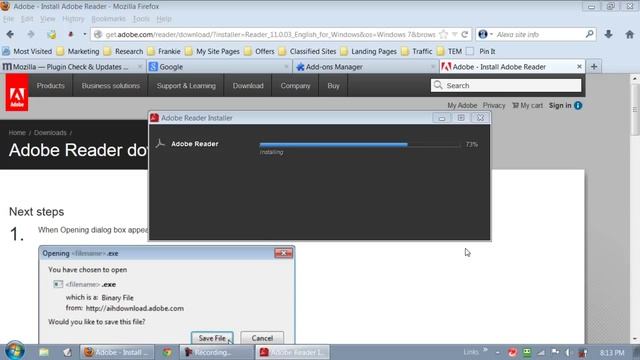640x360 pixels.
Task: Open the My Site Pages bookmarks folder
Action: point(212,51)
